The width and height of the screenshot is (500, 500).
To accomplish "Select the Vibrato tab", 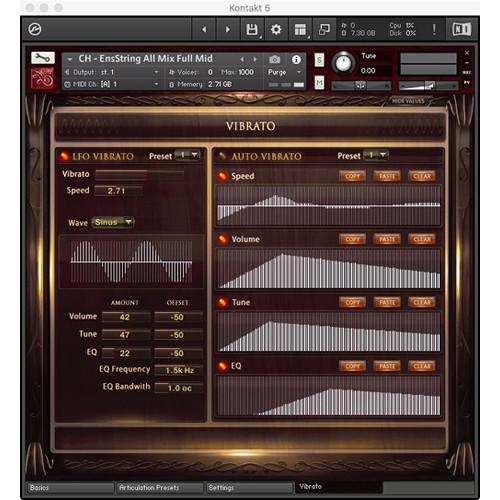I will click(x=338, y=487).
